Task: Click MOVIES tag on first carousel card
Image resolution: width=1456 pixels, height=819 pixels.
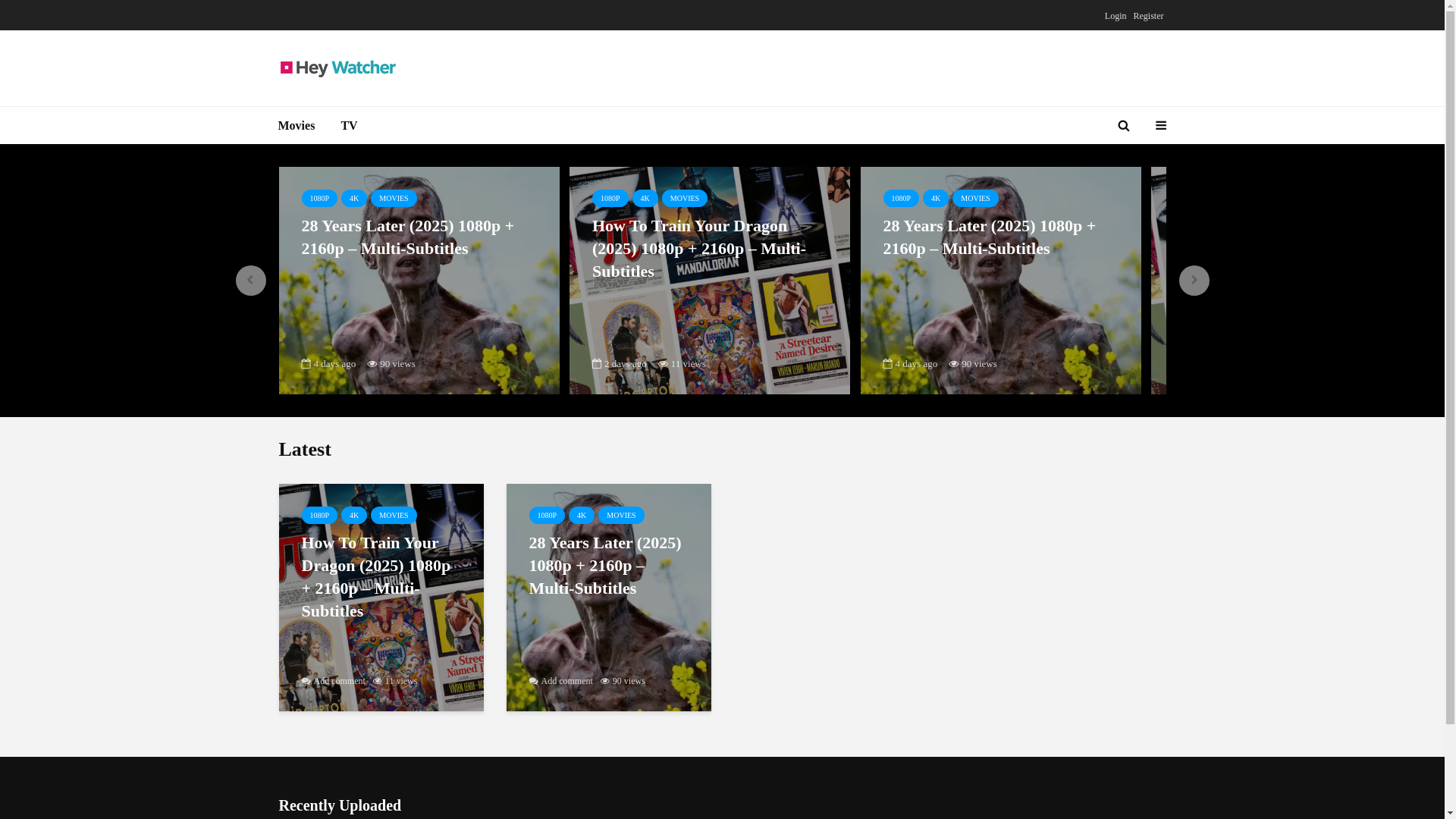Action: pyautogui.click(x=394, y=199)
